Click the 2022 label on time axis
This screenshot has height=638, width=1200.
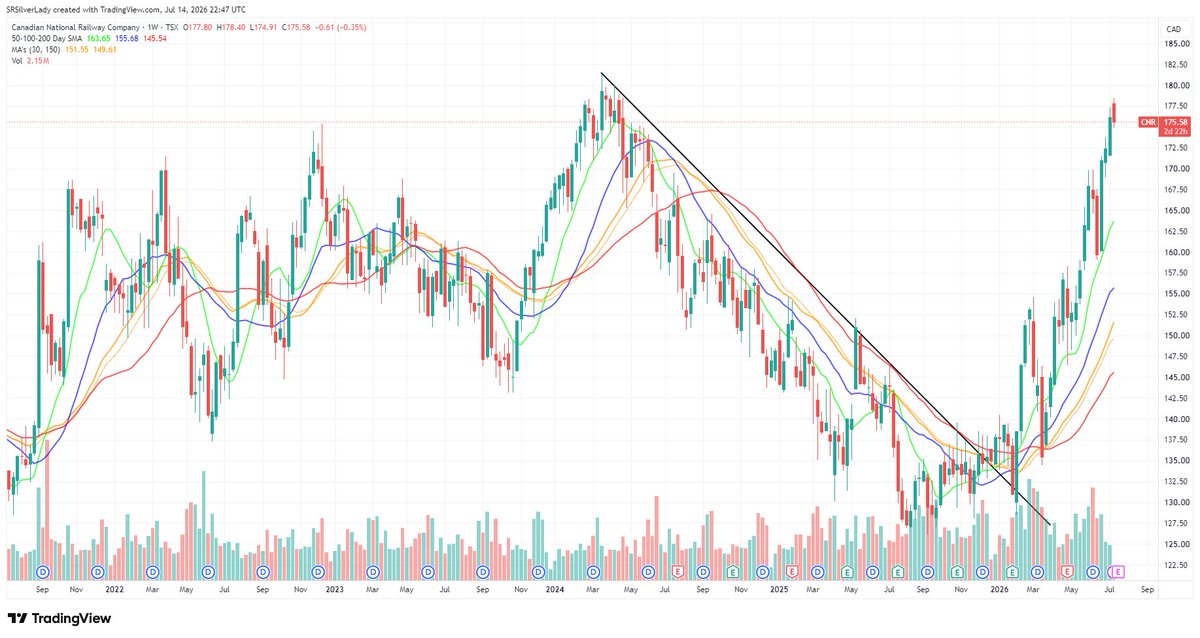(117, 590)
